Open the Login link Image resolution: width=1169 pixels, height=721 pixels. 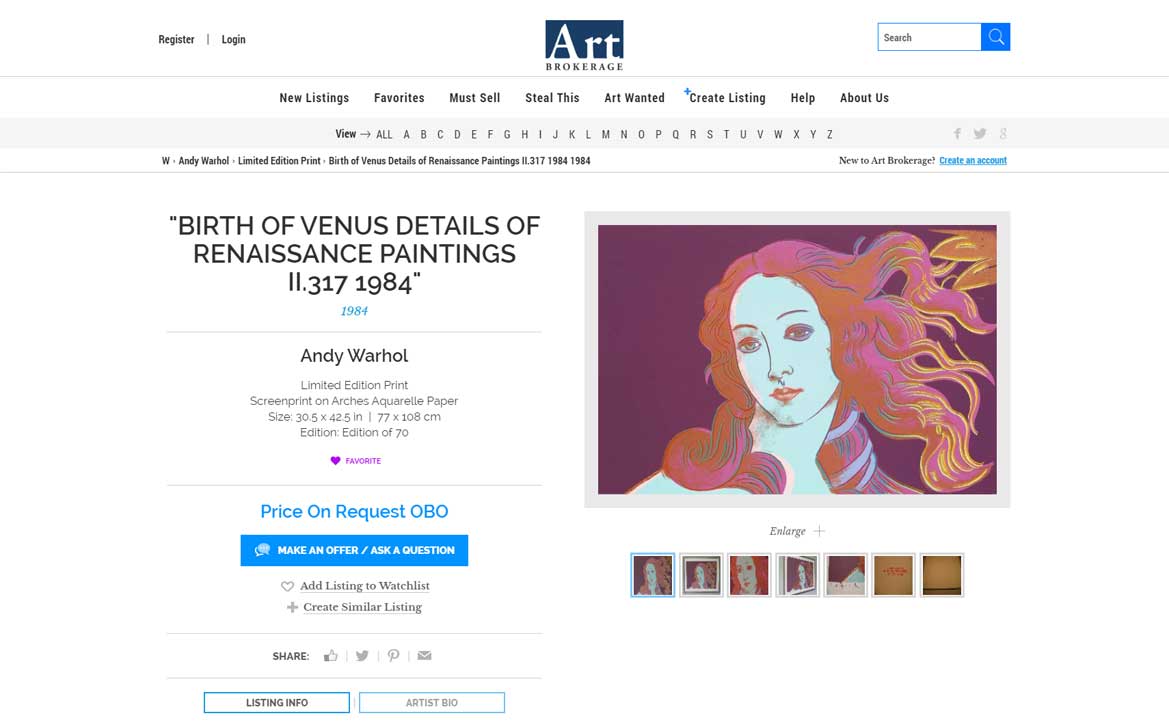point(233,40)
